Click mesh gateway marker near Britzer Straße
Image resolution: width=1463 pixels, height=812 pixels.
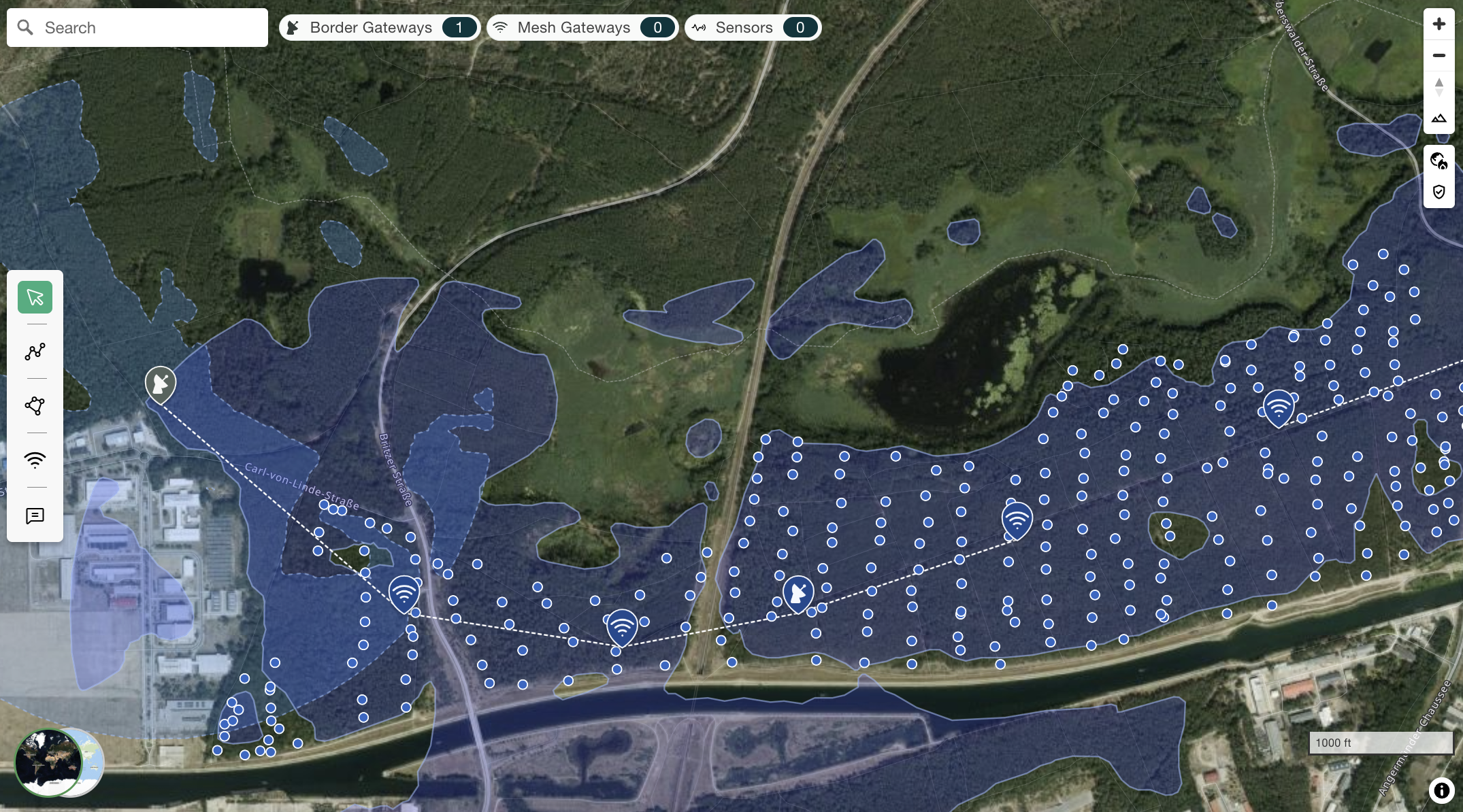pyautogui.click(x=404, y=593)
